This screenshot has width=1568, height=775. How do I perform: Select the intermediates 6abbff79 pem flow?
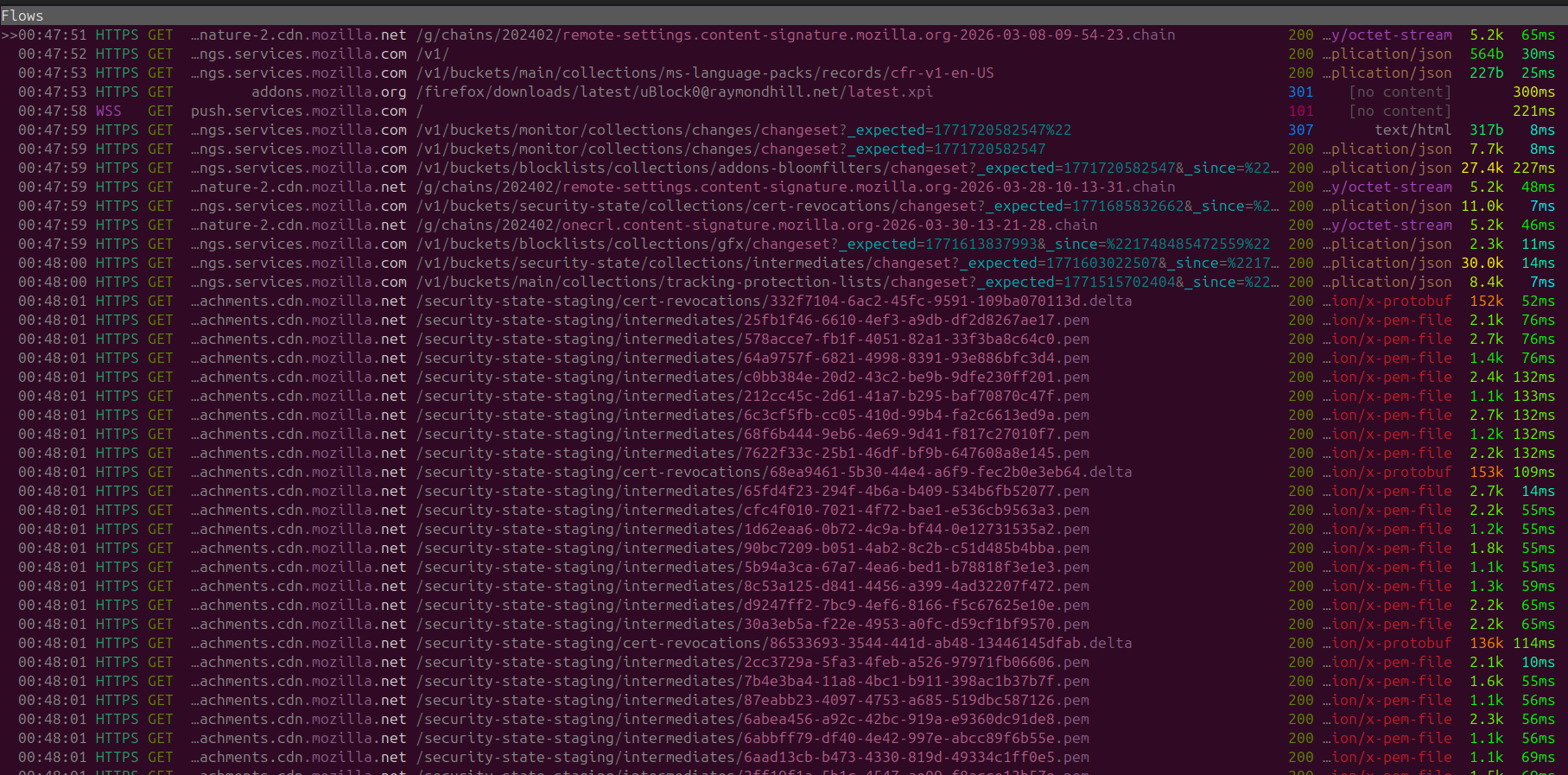[x=784, y=738]
